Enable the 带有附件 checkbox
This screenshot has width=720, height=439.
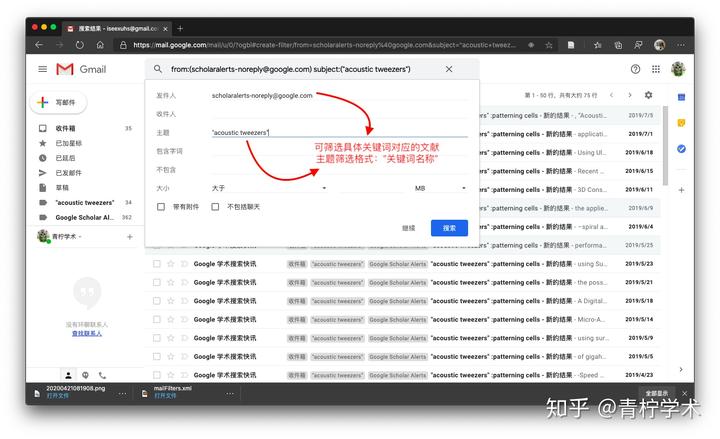click(x=161, y=207)
